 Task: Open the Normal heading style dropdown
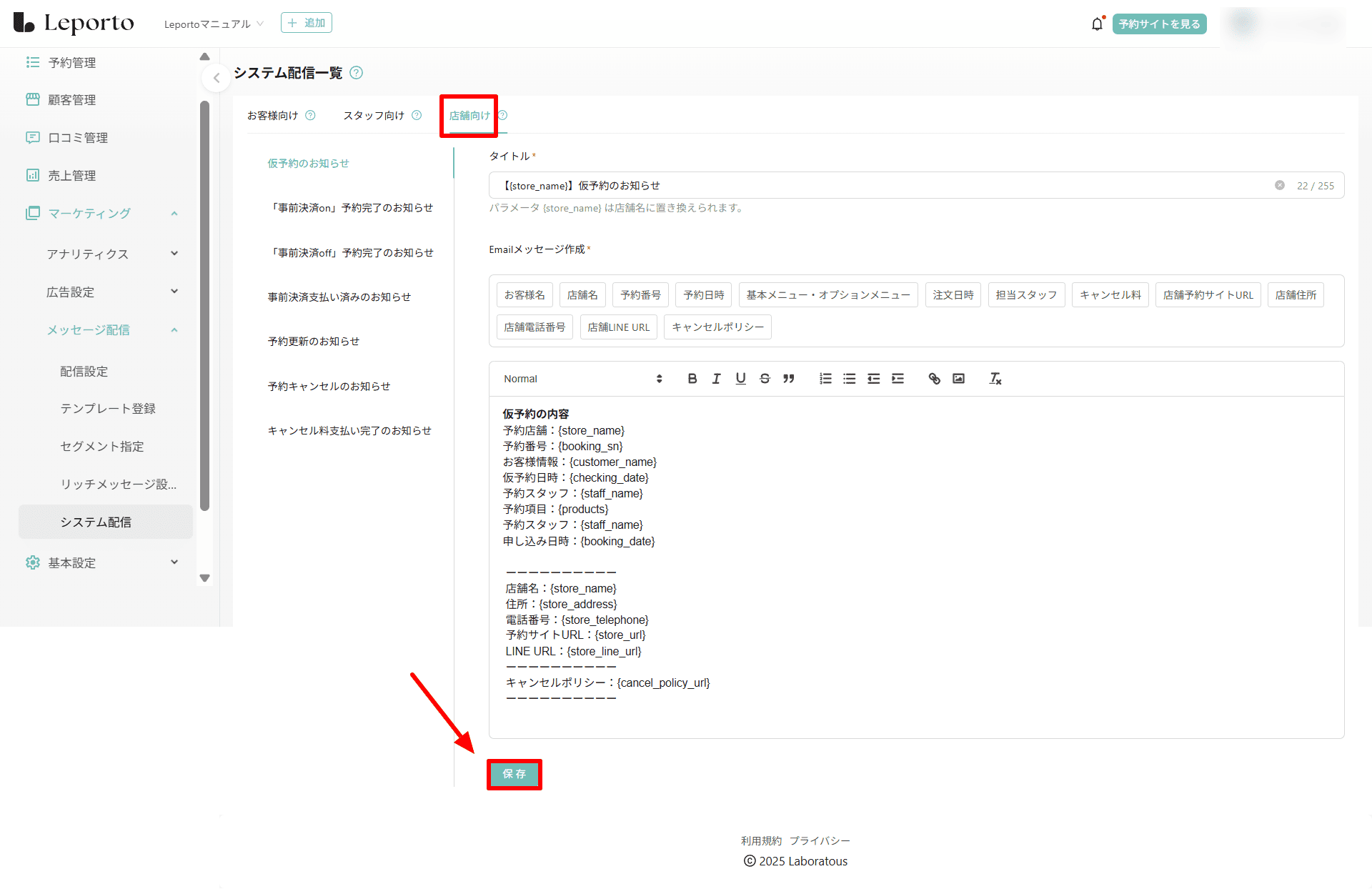tap(582, 379)
